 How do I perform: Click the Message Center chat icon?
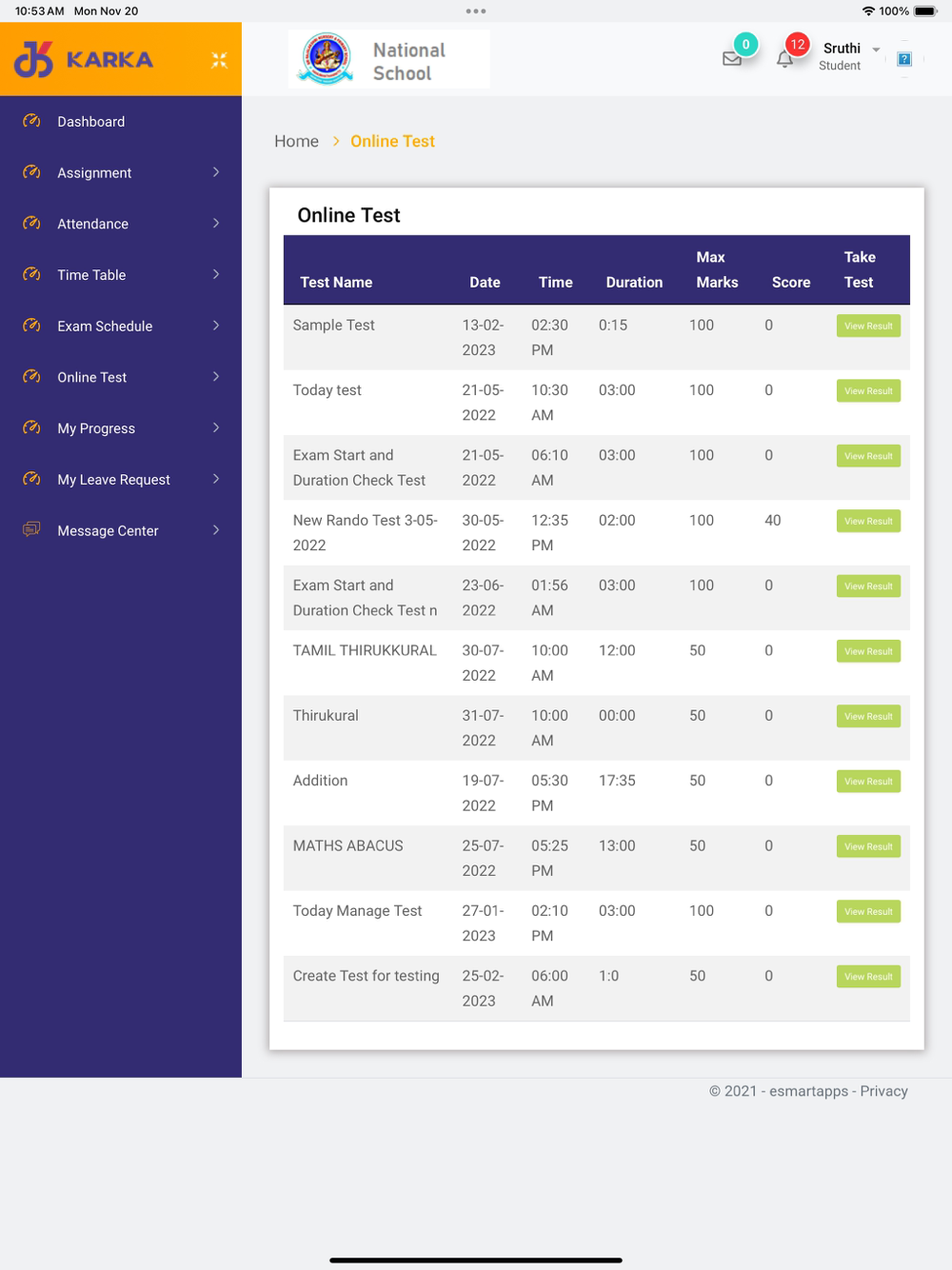pos(31,529)
